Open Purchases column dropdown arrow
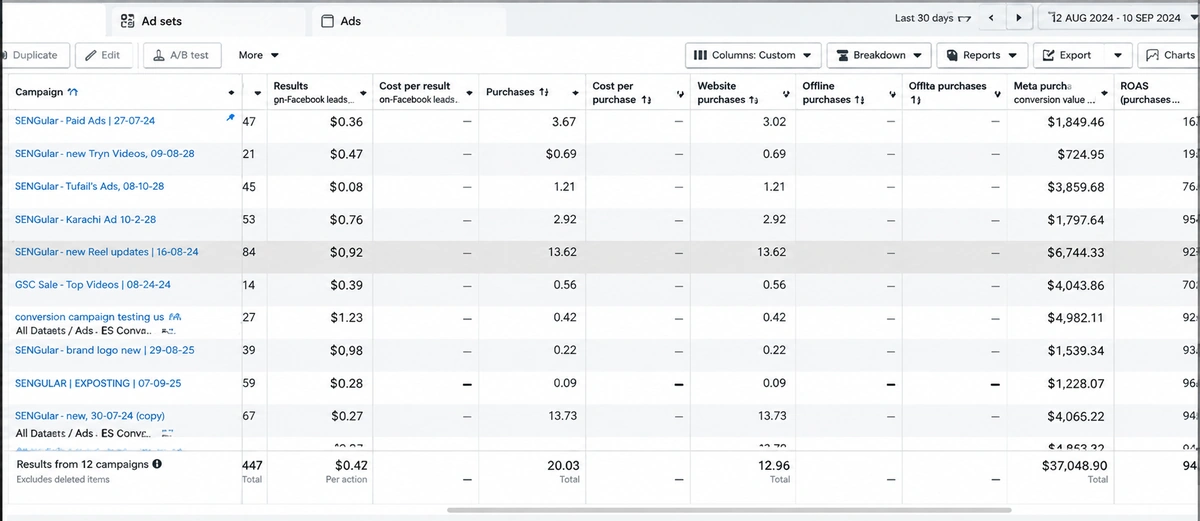 pos(576,93)
